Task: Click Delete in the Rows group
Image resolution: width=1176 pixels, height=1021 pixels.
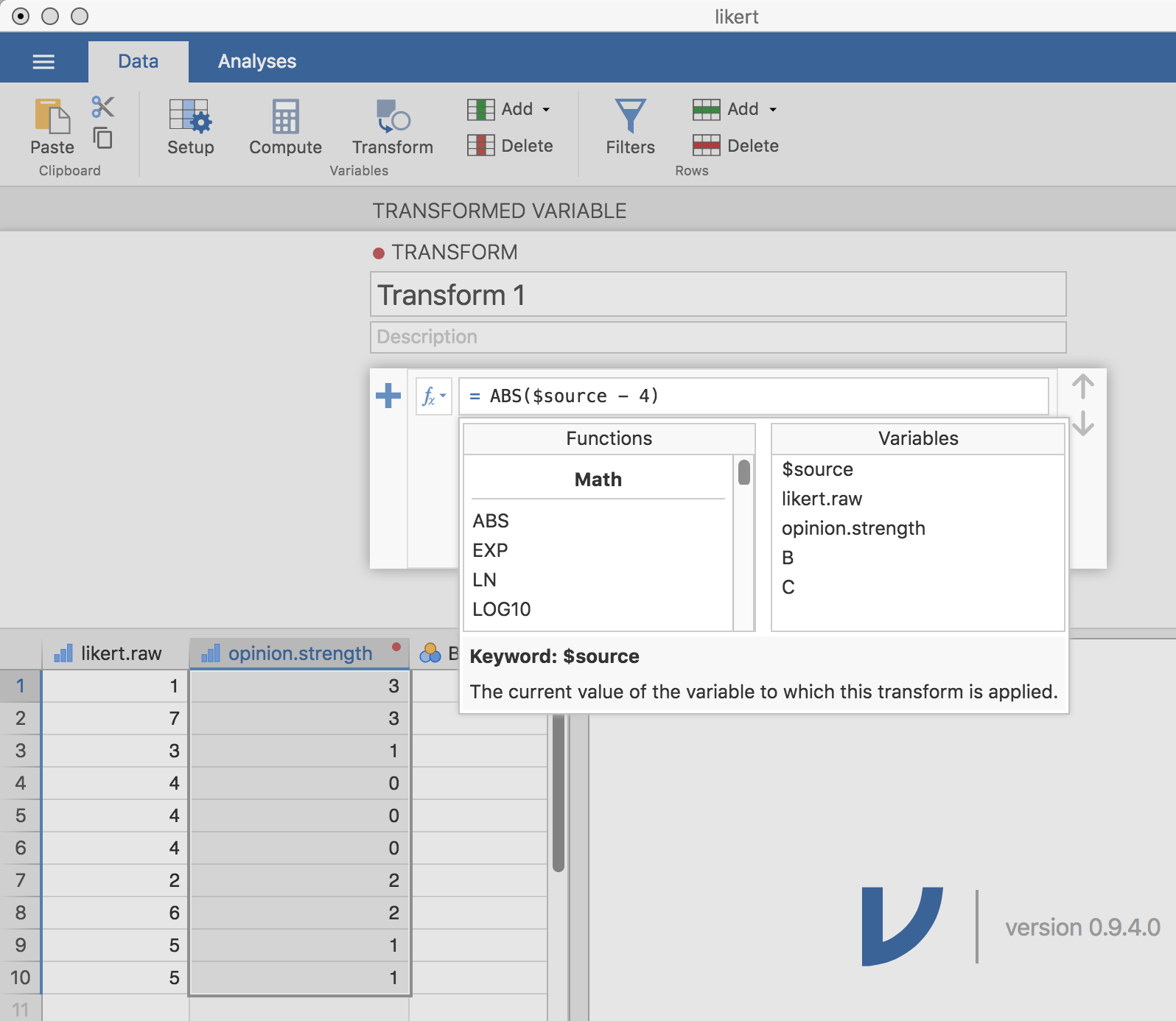Action: tap(735, 146)
